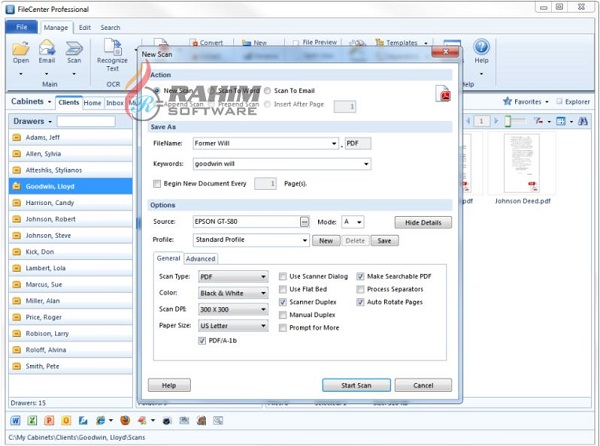Toggle the PDF/A-1b checkbox
The height and width of the screenshot is (446, 600).
pyautogui.click(x=202, y=340)
